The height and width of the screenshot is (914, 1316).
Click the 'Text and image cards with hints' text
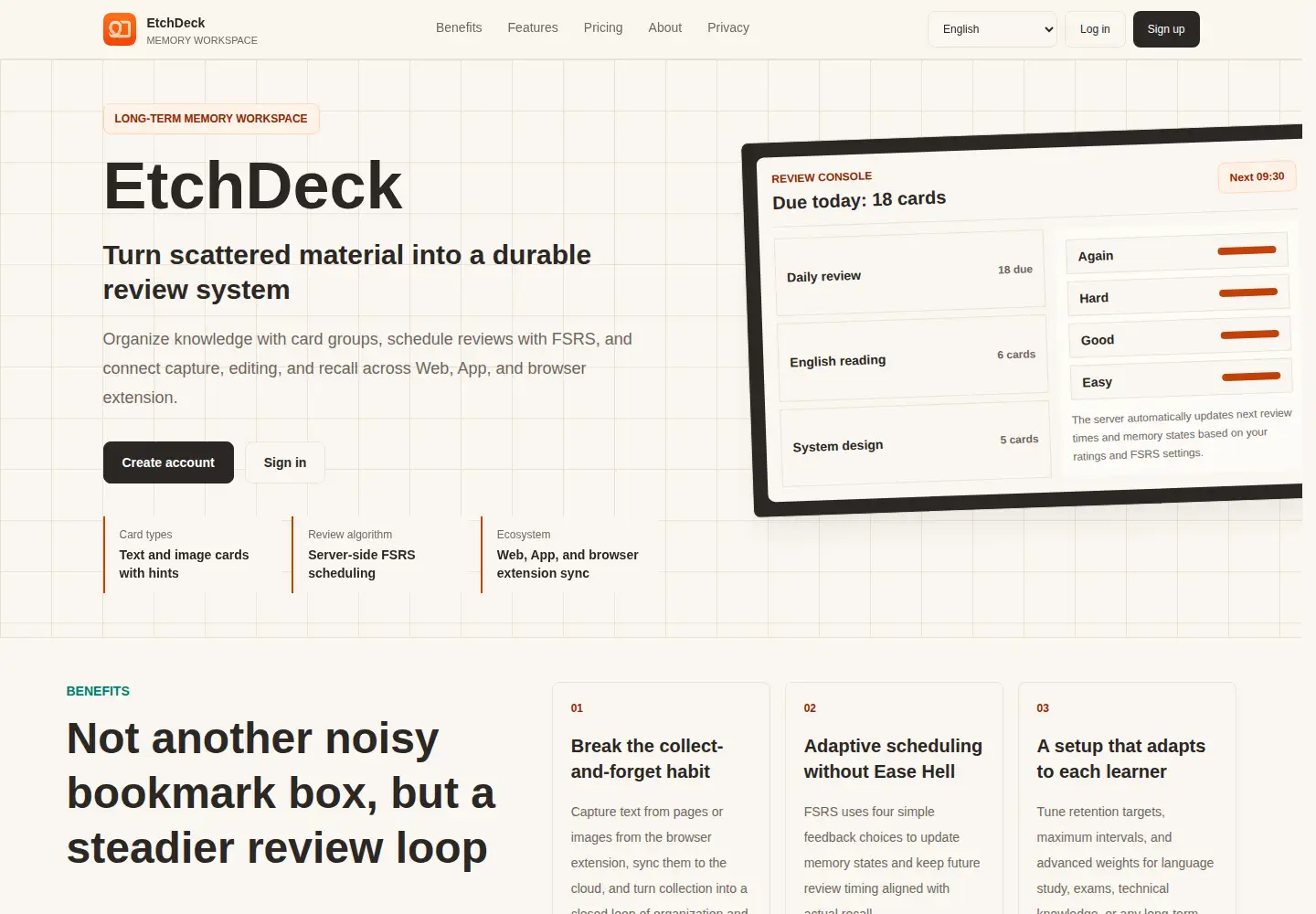184,564
